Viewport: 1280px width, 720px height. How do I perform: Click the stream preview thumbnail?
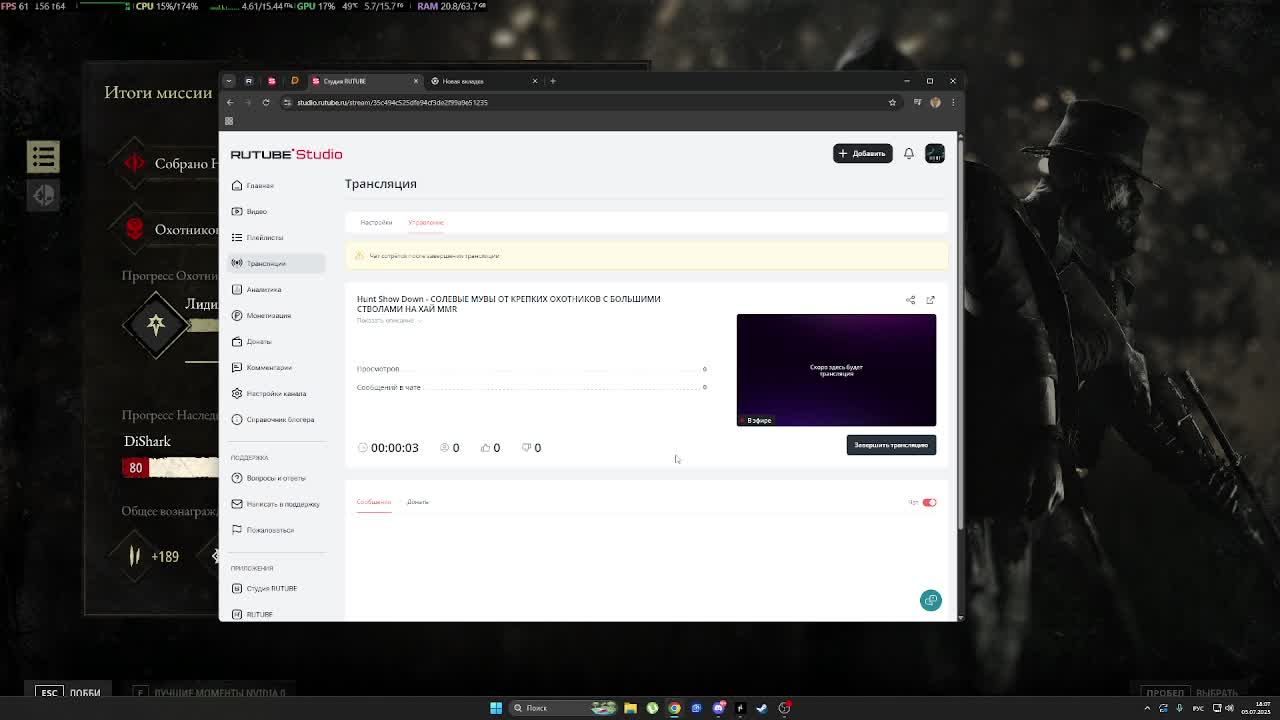pos(836,370)
